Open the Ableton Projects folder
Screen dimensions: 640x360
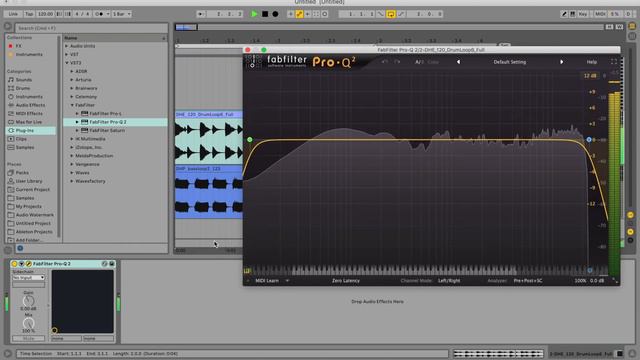(x=34, y=232)
